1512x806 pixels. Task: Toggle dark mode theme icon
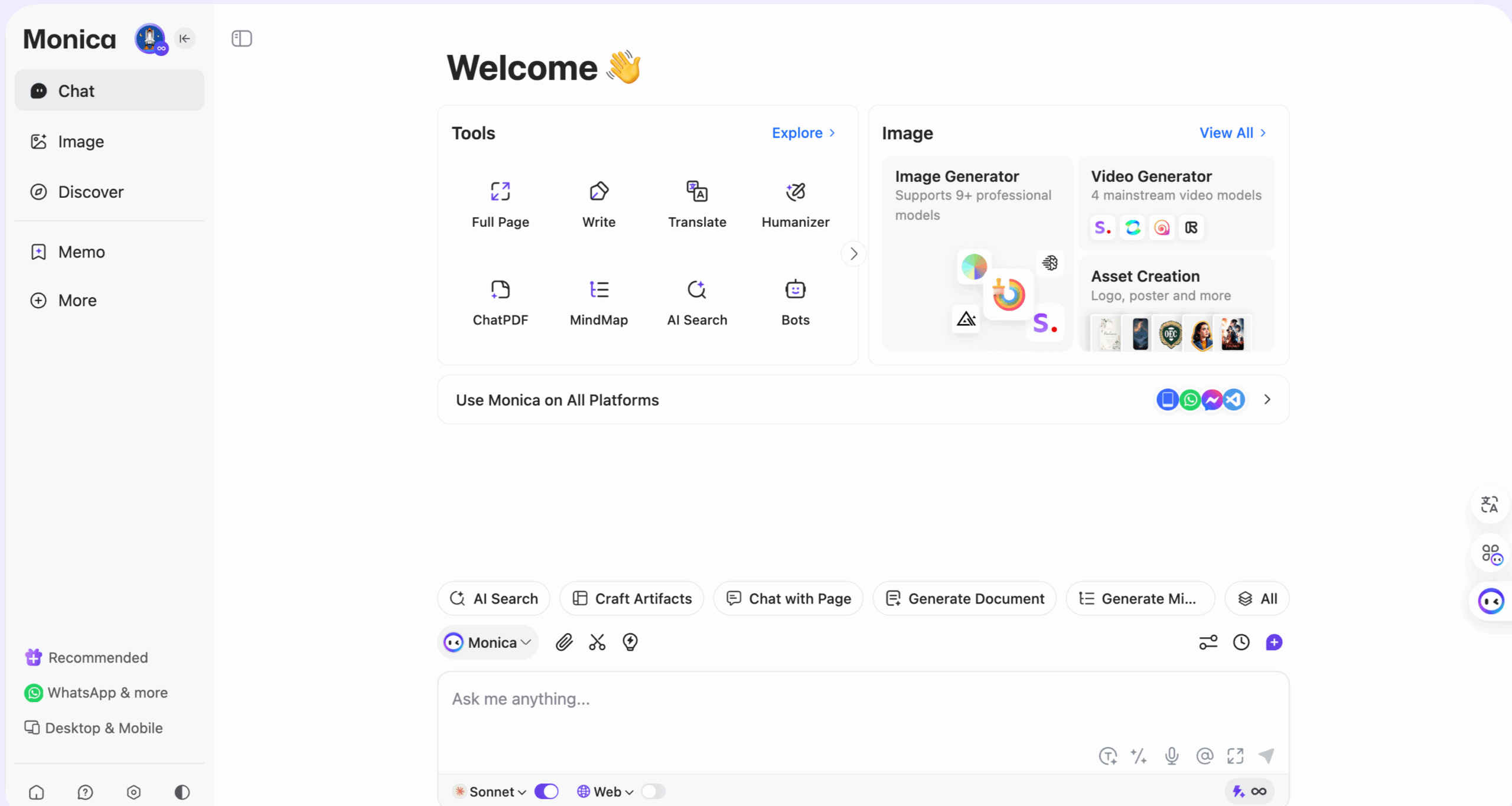(182, 792)
